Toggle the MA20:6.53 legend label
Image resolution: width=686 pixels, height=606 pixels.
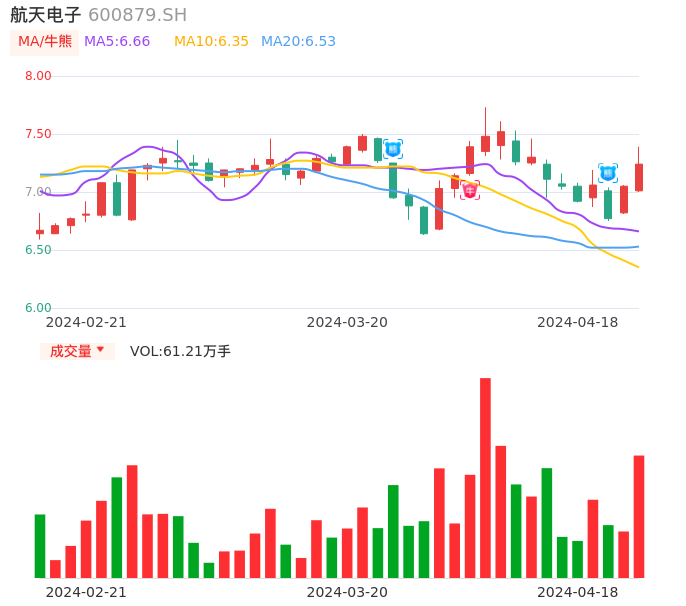(x=298, y=42)
